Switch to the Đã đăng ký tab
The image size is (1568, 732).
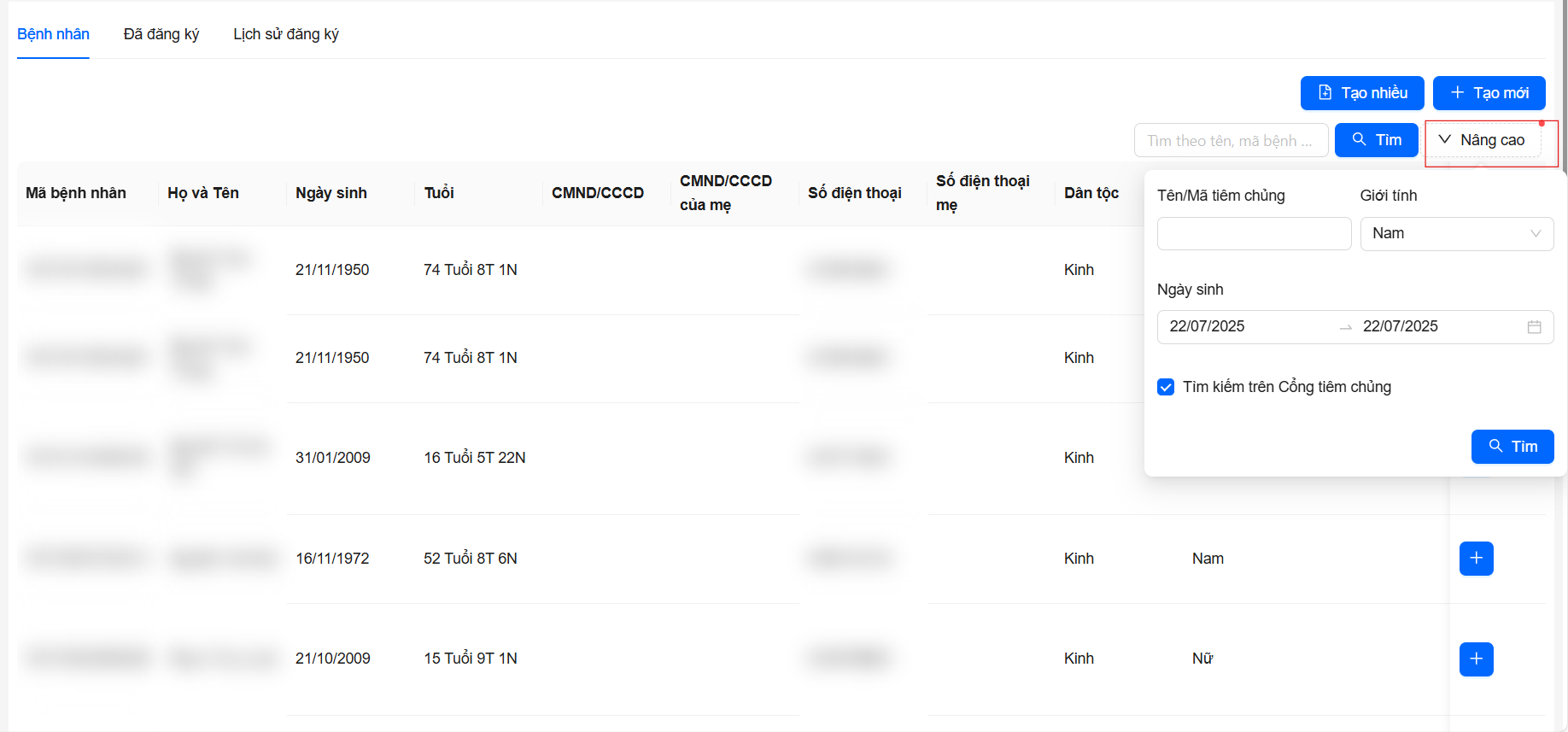tap(161, 34)
